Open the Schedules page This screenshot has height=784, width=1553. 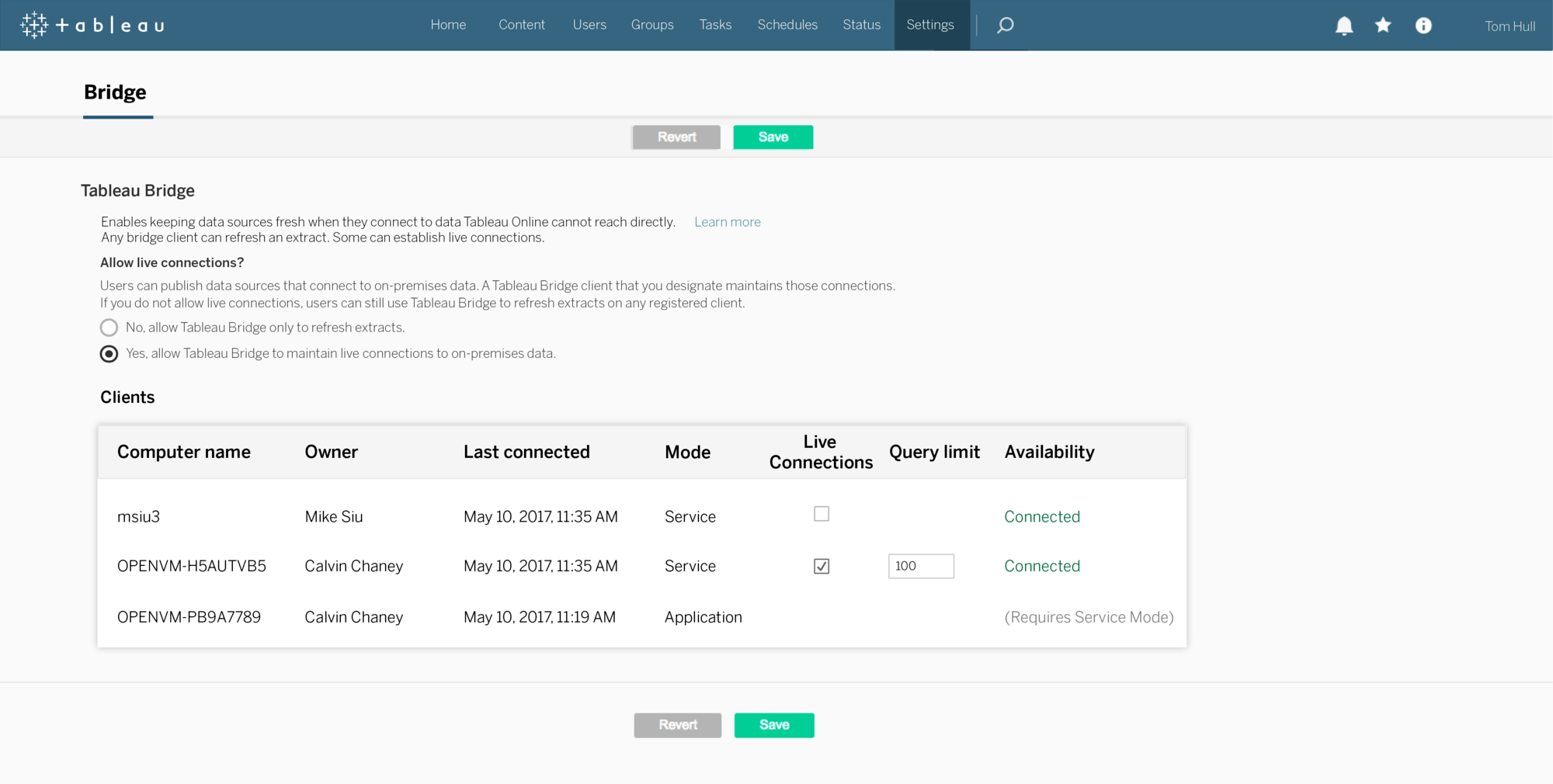pyautogui.click(x=787, y=25)
